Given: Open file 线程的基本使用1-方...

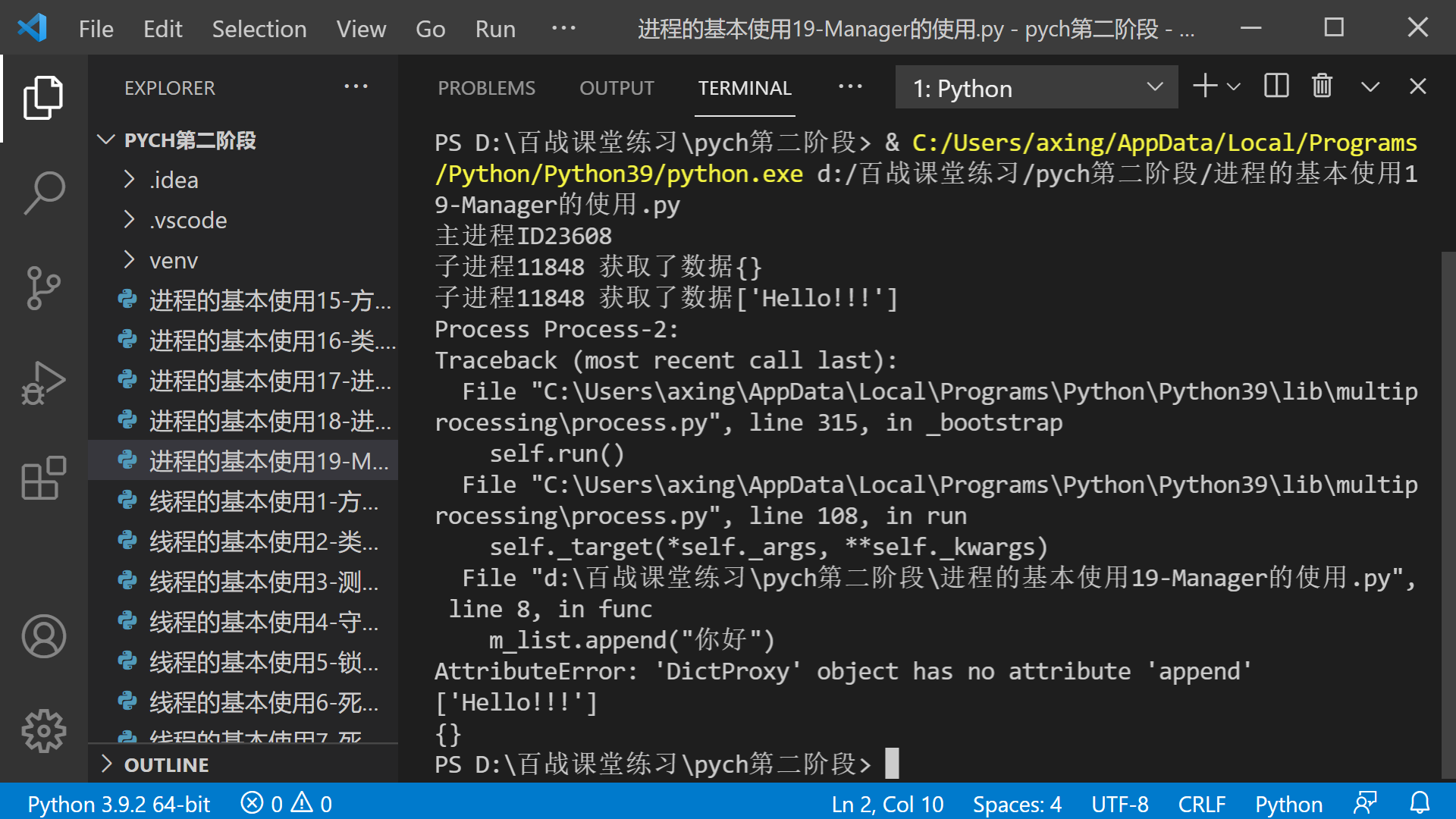Looking at the screenshot, I should 243,501.
